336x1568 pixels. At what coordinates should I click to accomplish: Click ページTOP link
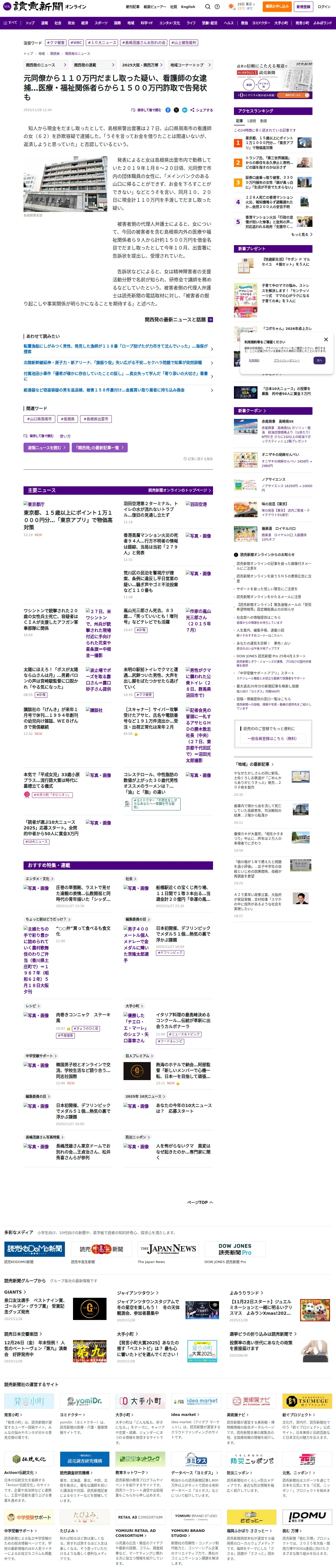[x=199, y=1202]
